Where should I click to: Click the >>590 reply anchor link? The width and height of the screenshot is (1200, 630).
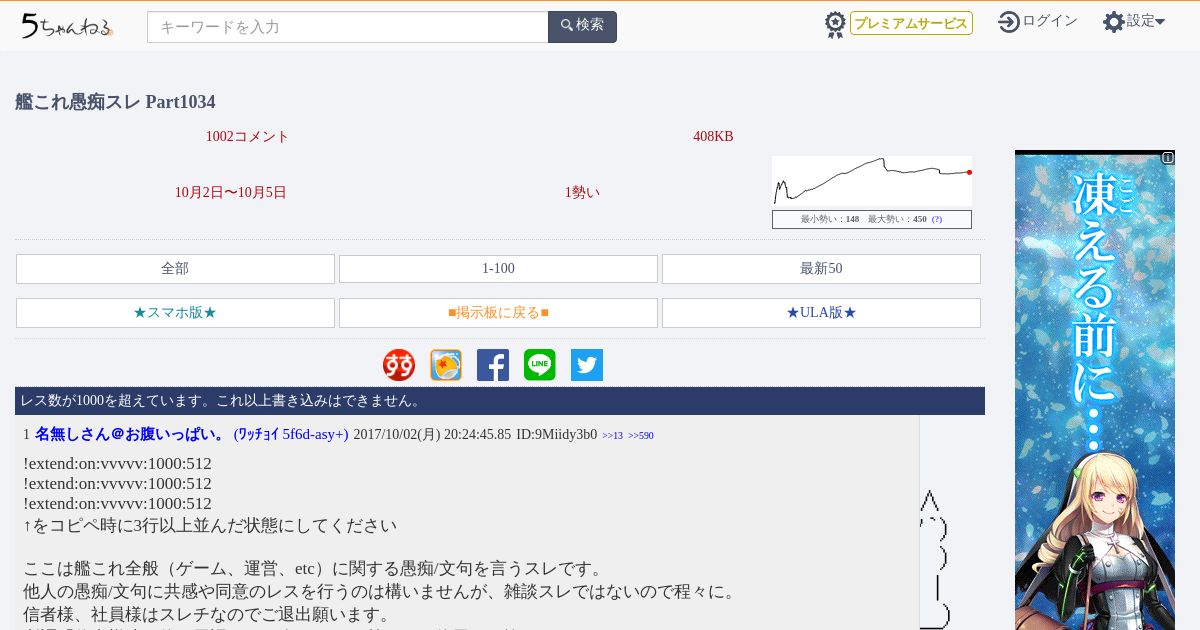tap(641, 436)
